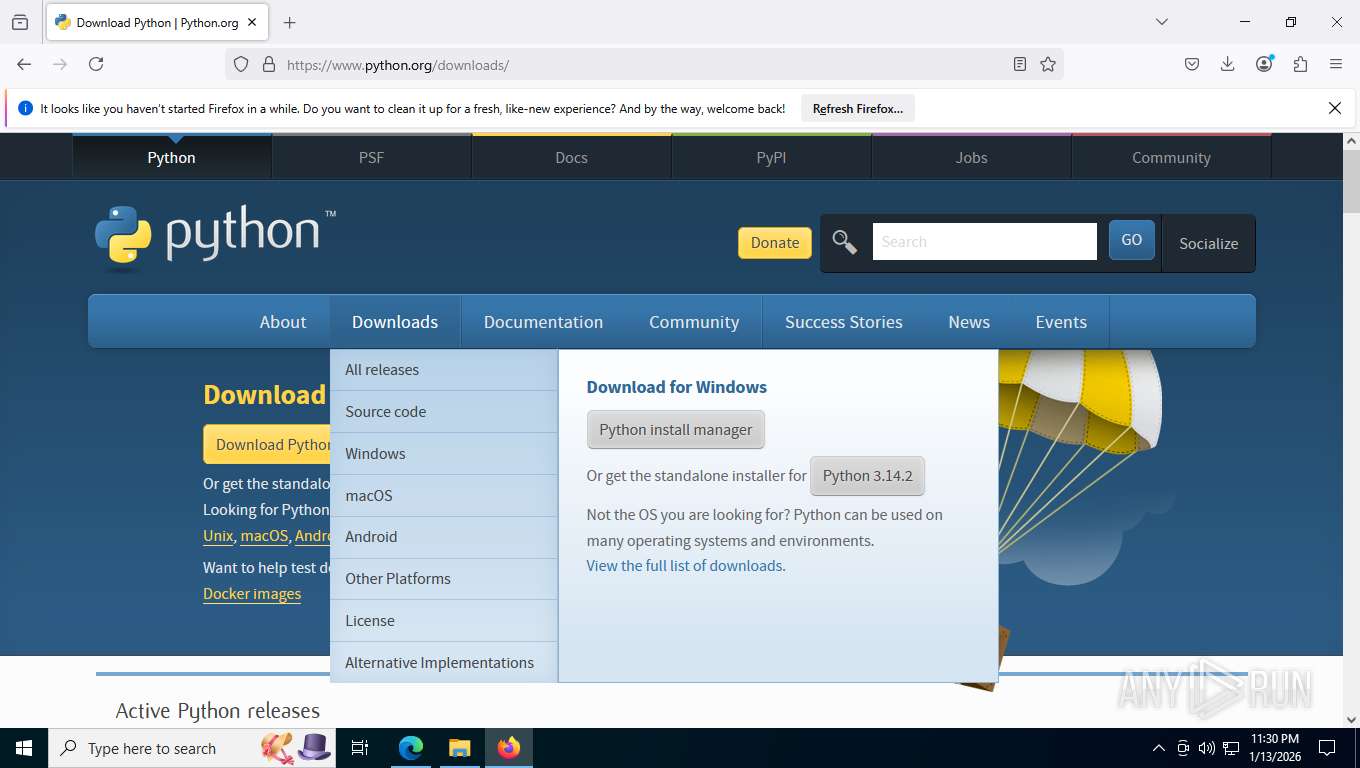Open the News navigation menu
1360x768 pixels.
[x=969, y=322]
